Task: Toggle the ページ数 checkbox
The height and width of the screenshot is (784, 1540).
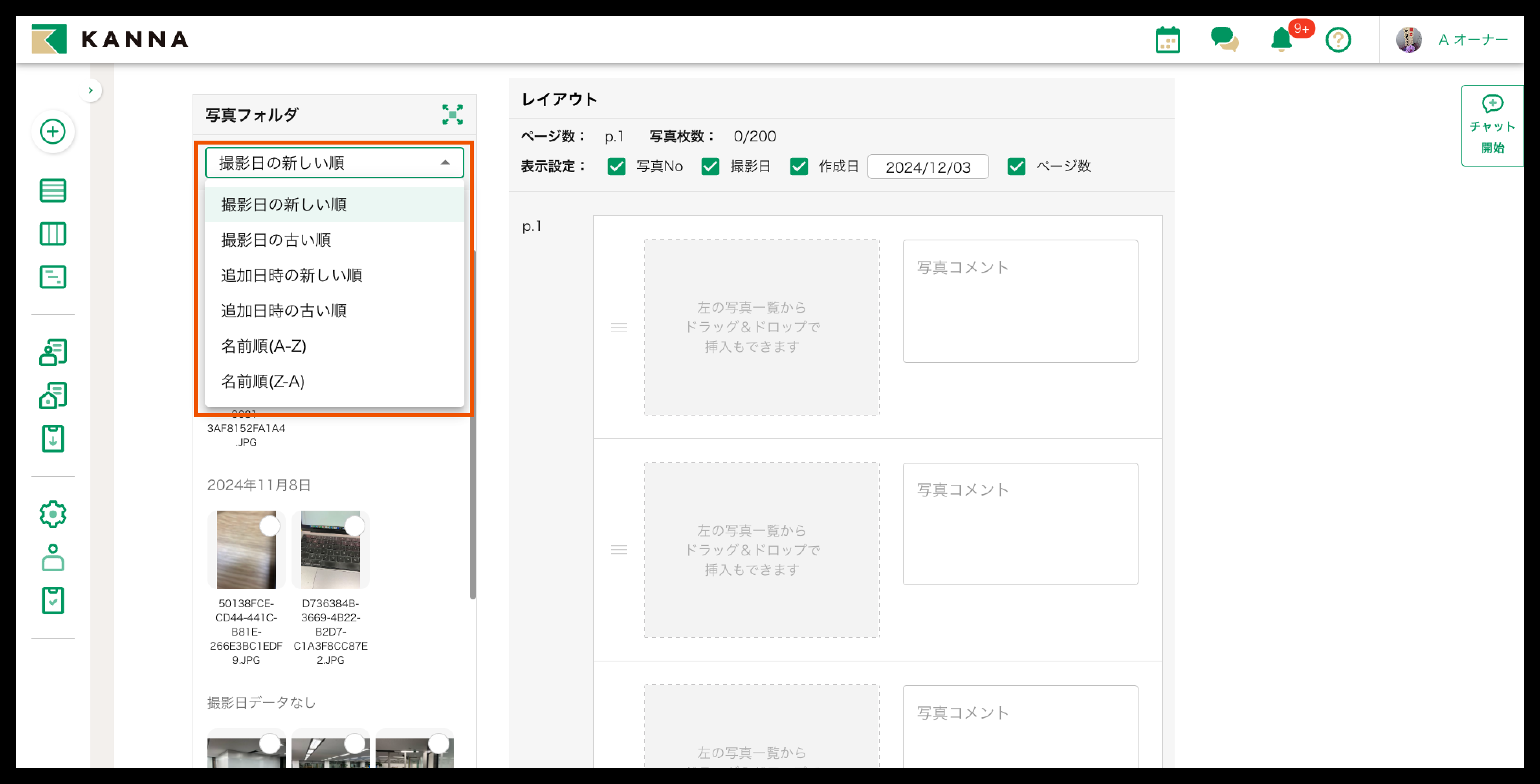Action: tap(1016, 166)
